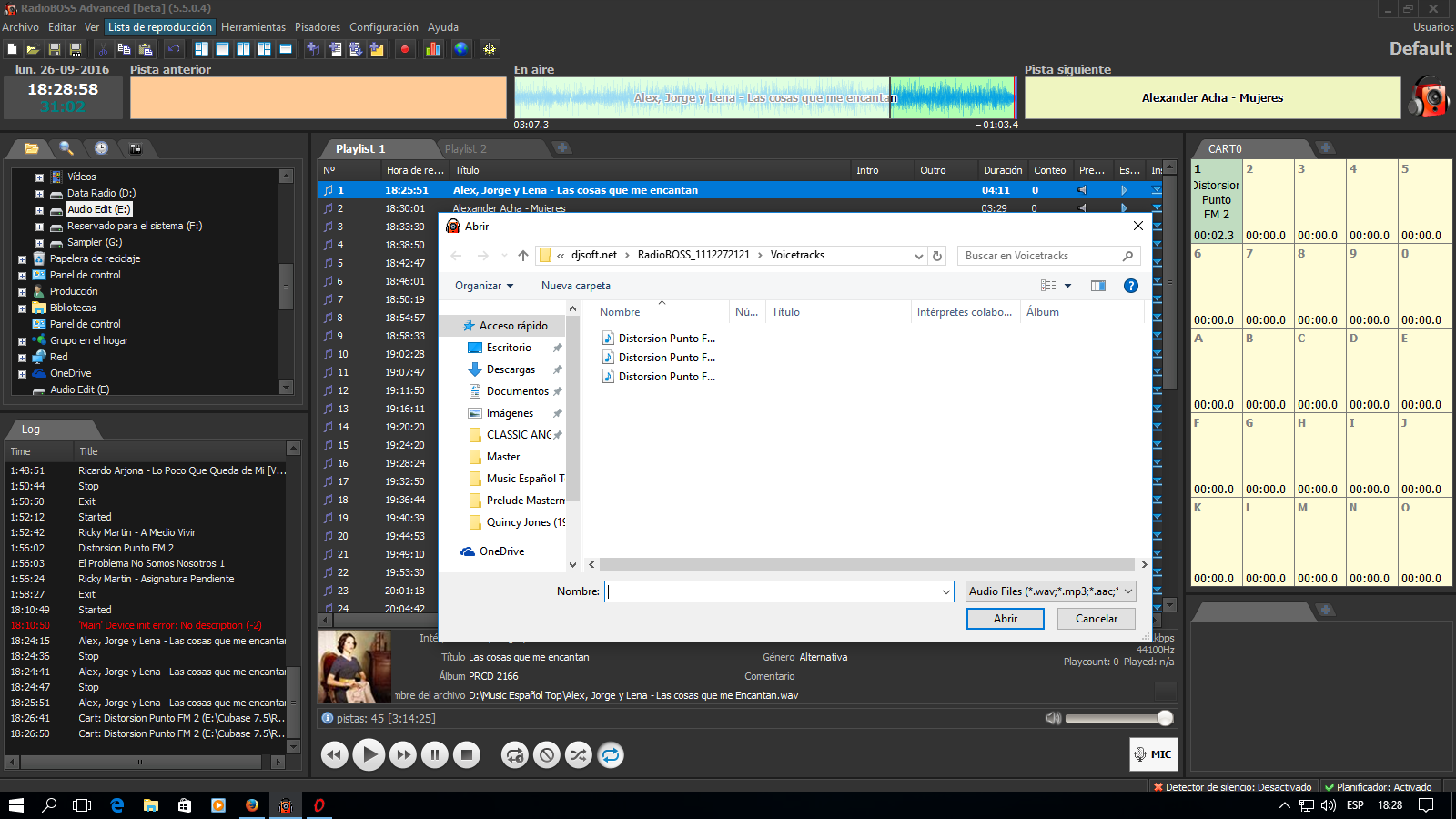Open the Archivo menu
Image resolution: width=1456 pixels, height=819 pixels.
click(21, 27)
